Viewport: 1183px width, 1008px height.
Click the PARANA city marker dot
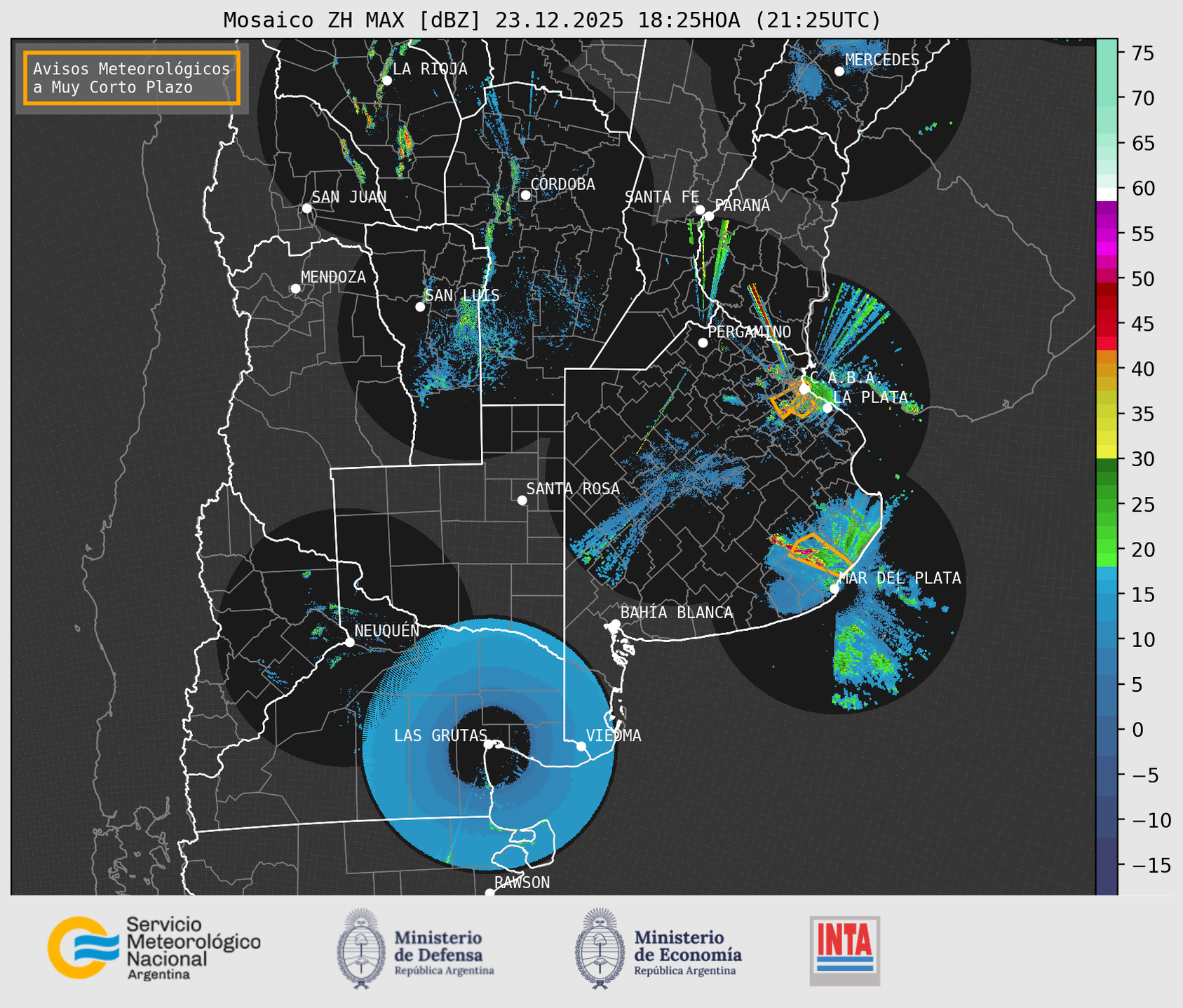[709, 216]
